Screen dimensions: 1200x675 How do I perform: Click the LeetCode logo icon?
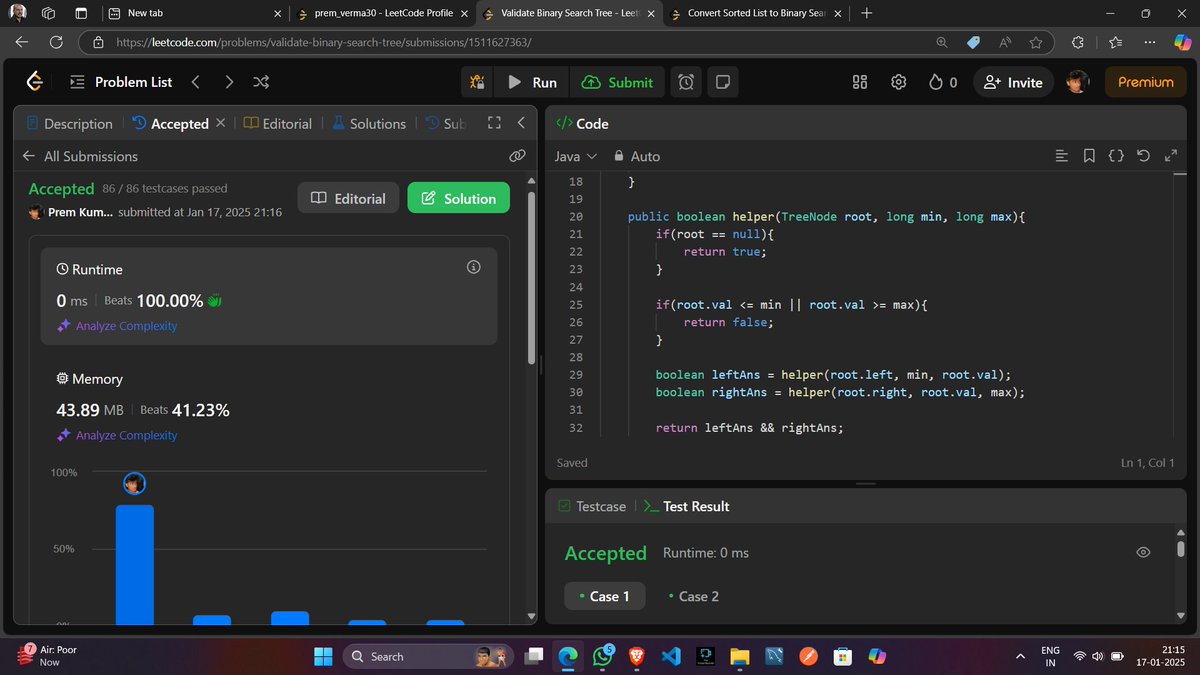point(34,82)
